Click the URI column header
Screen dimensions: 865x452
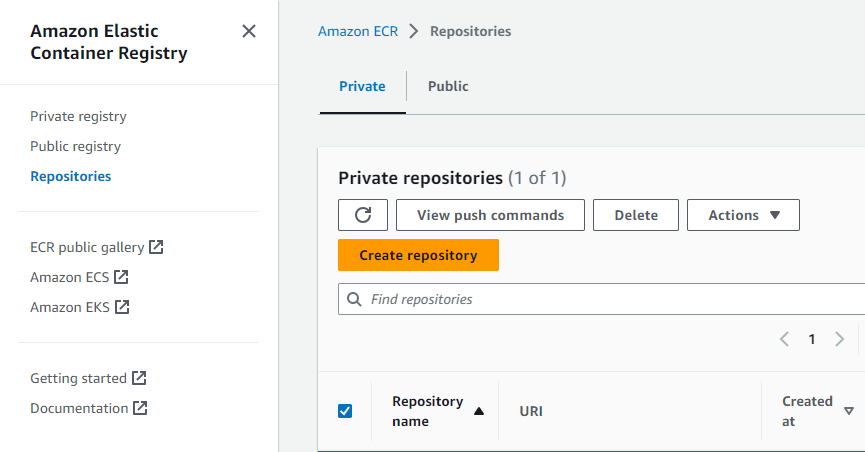coord(531,411)
